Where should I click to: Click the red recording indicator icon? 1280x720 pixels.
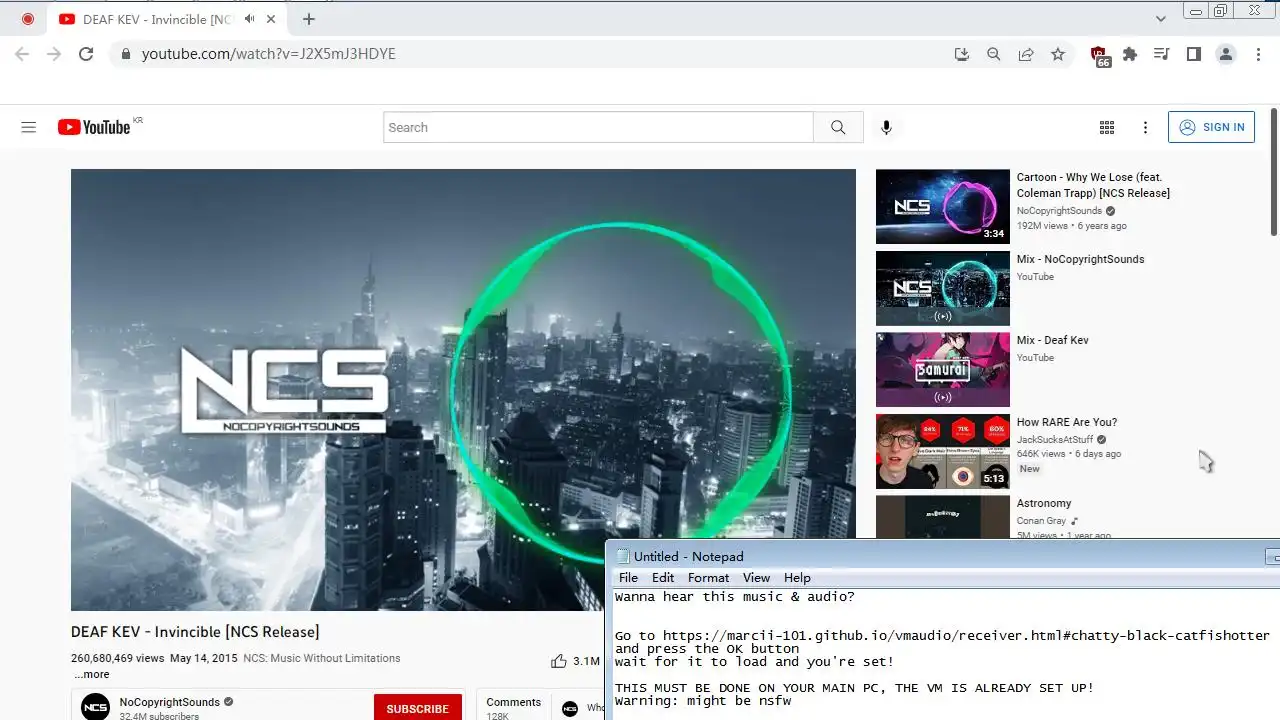(x=28, y=19)
